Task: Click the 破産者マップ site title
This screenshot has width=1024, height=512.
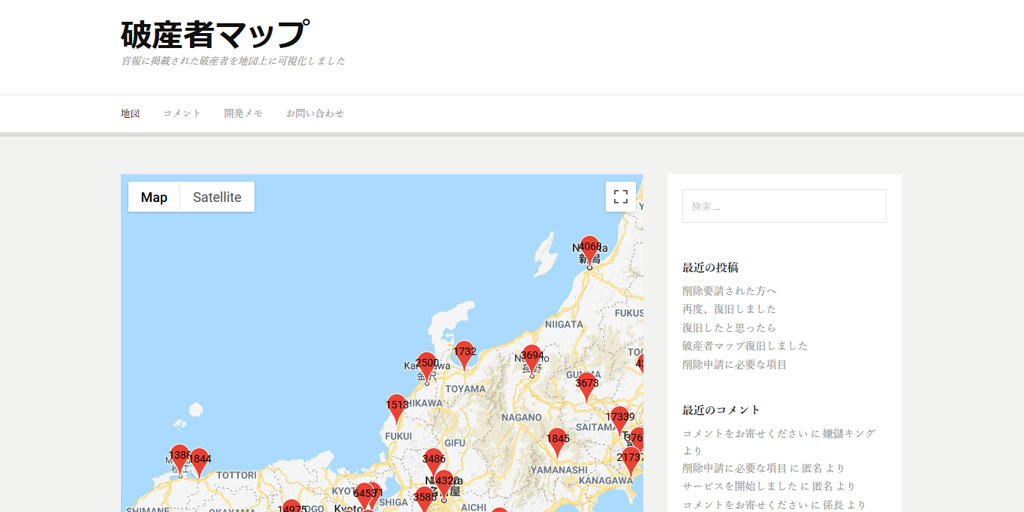Action: 214,34
